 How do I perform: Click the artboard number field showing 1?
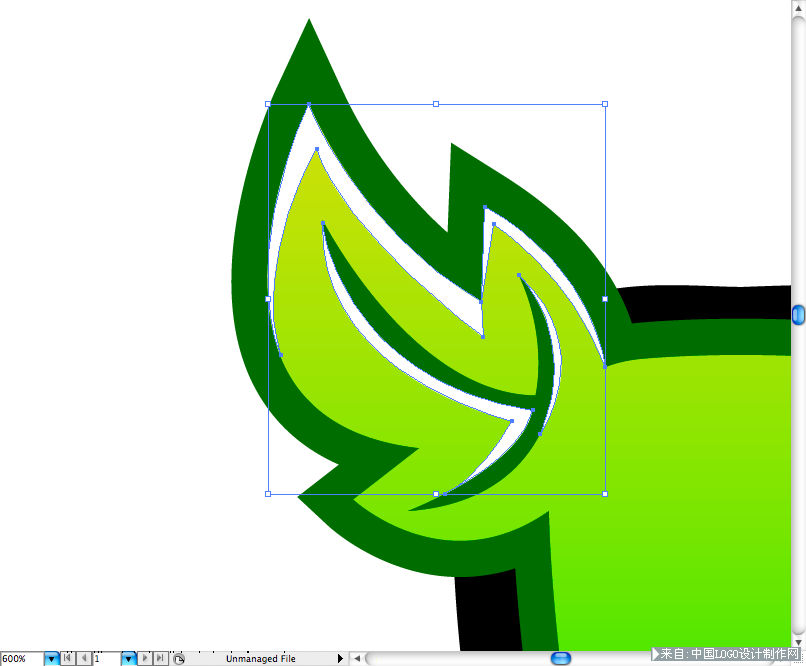pyautogui.click(x=107, y=658)
